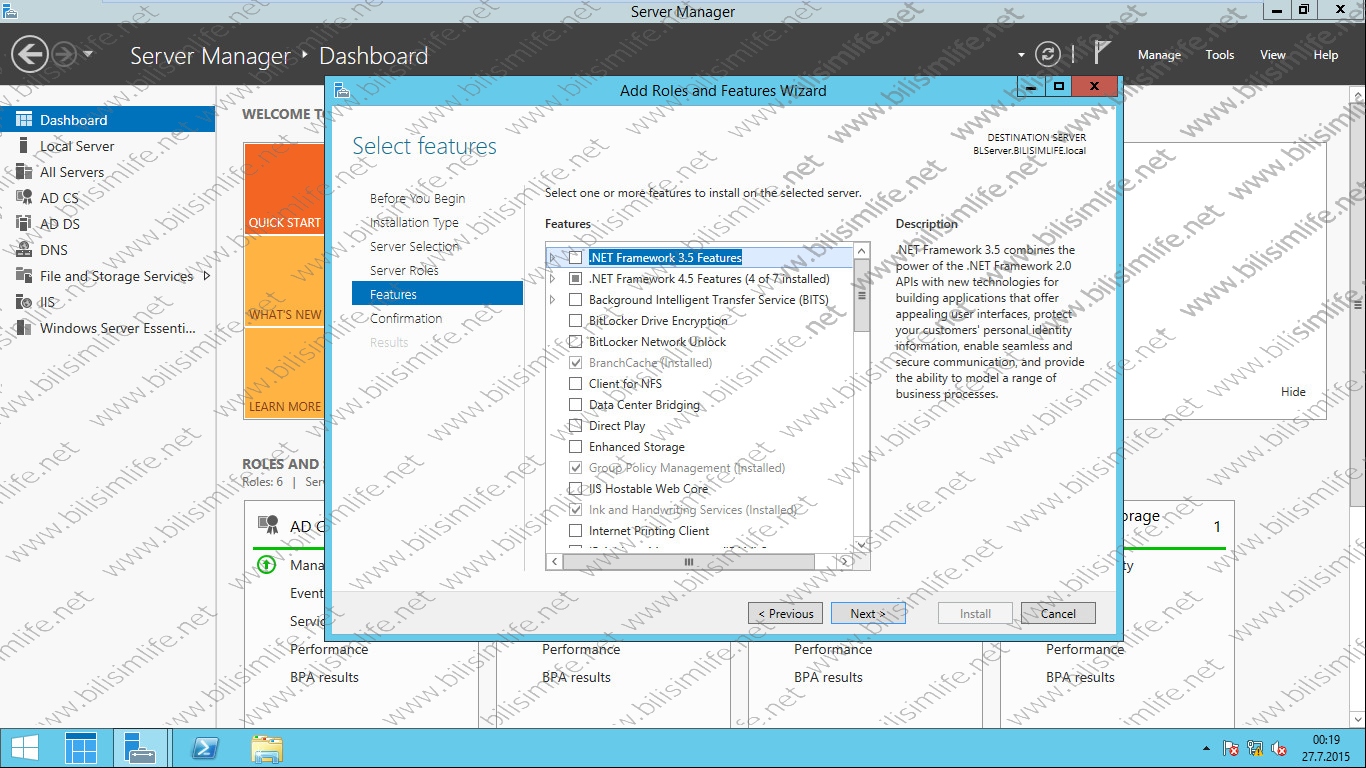The width and height of the screenshot is (1366, 768).
Task: Open File and Storage Services in the sidebar
Action: [107, 276]
